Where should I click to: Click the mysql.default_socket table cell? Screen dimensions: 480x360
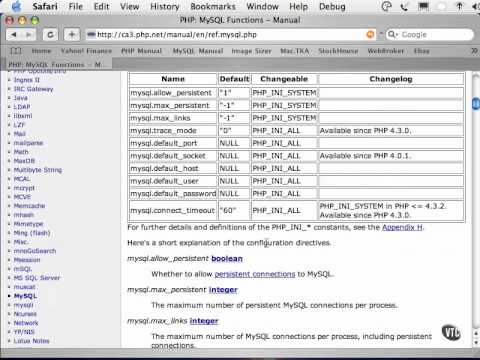coord(173,156)
